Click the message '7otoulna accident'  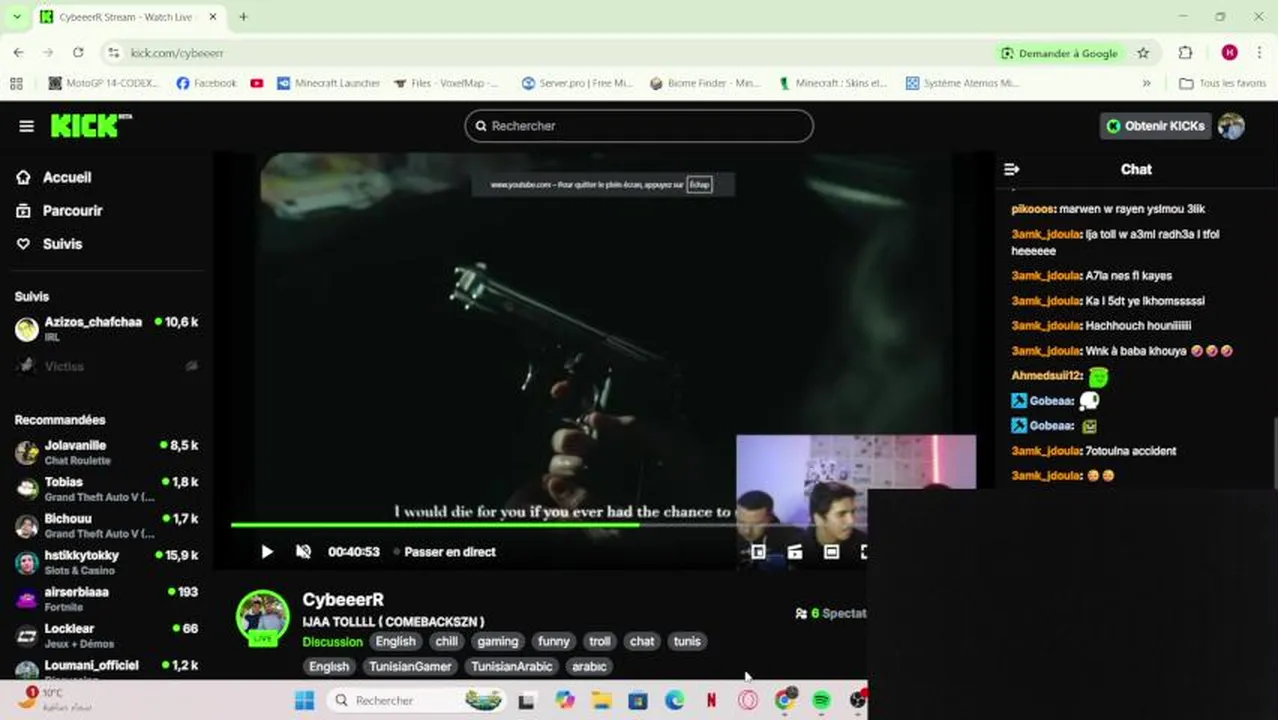(x=1131, y=451)
